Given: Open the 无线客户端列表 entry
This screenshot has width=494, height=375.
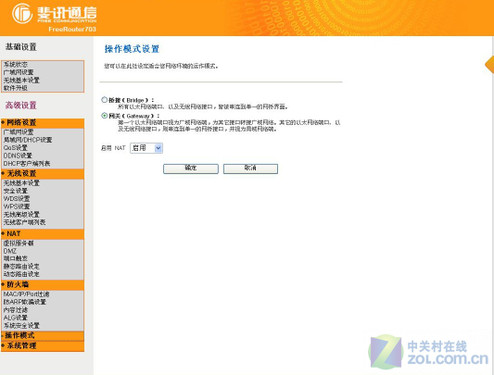Looking at the screenshot, I should coord(24,222).
